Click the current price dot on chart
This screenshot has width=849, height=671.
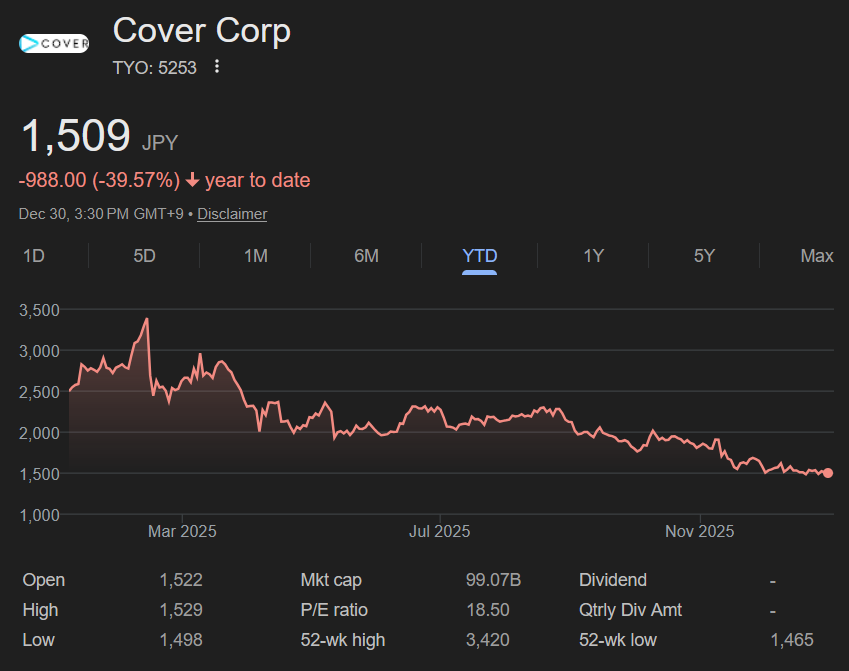point(828,473)
